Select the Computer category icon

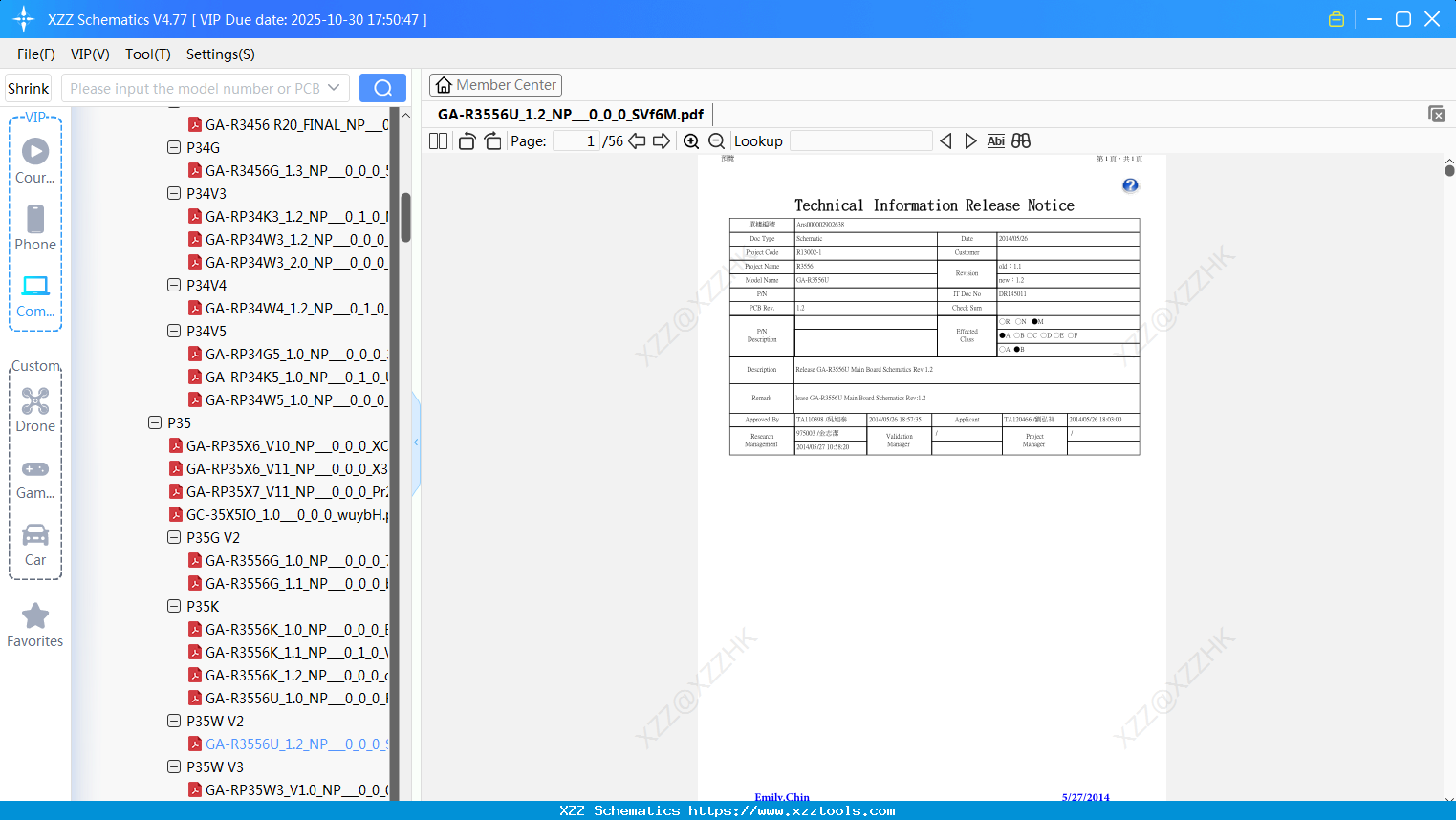coord(35,295)
